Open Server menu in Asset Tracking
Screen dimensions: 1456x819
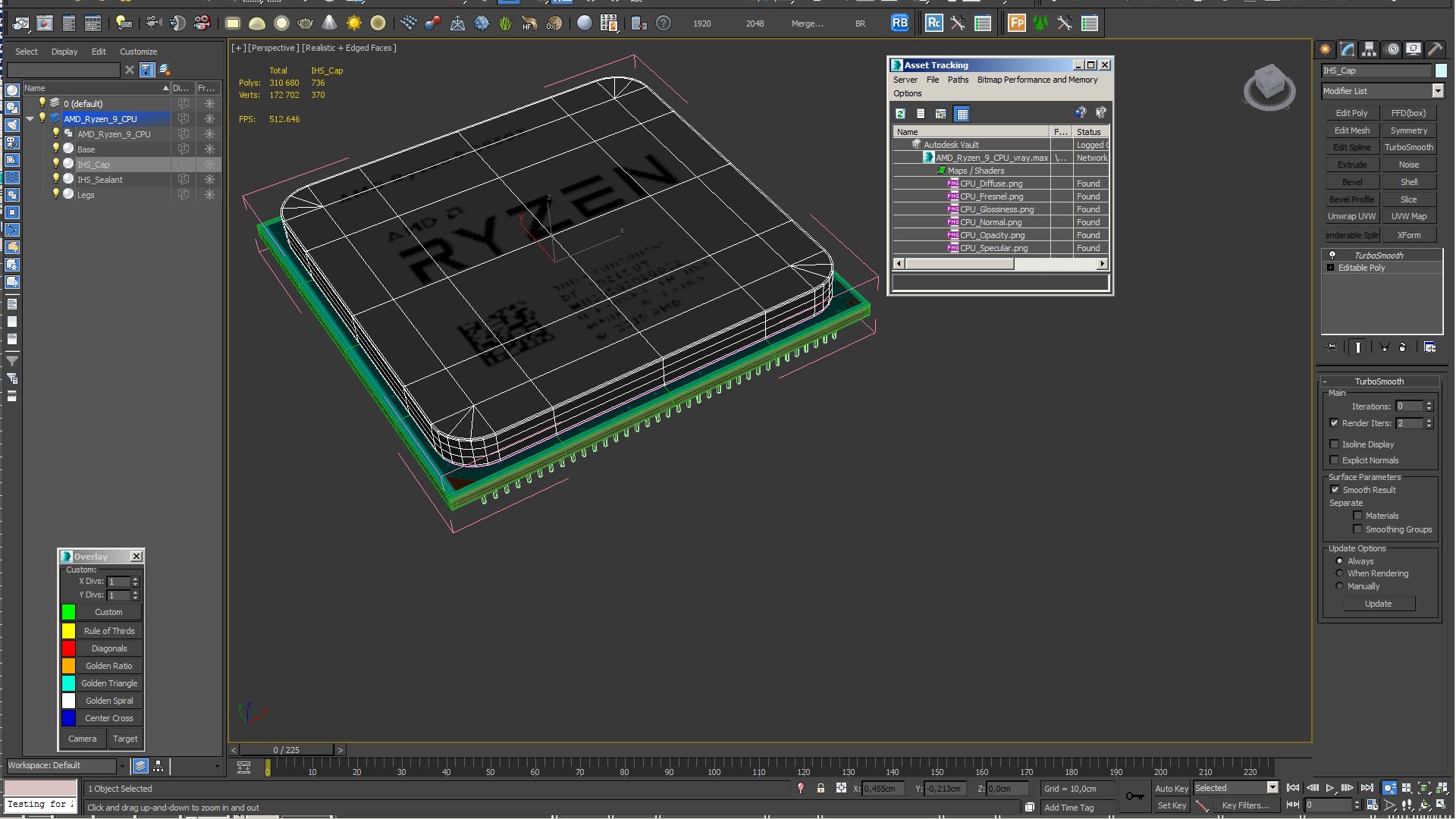click(x=905, y=80)
